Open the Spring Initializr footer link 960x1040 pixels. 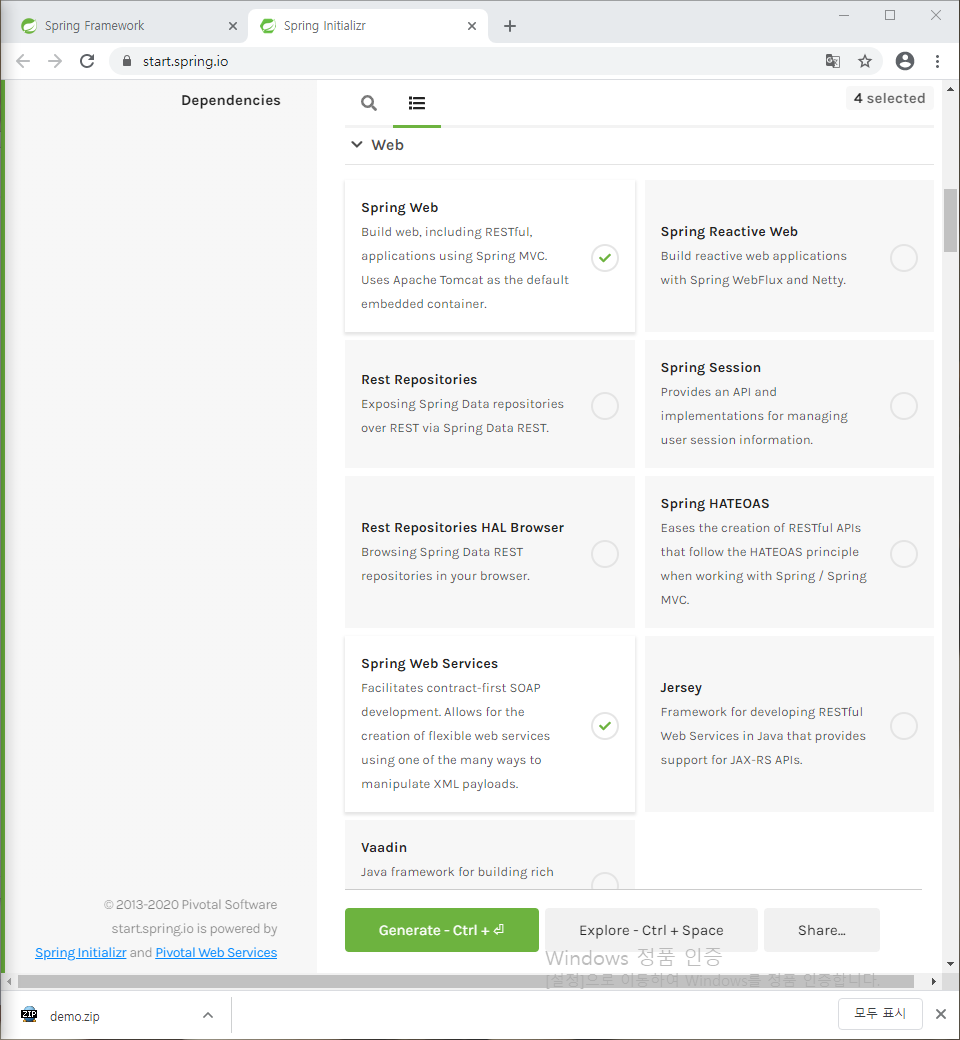80,952
